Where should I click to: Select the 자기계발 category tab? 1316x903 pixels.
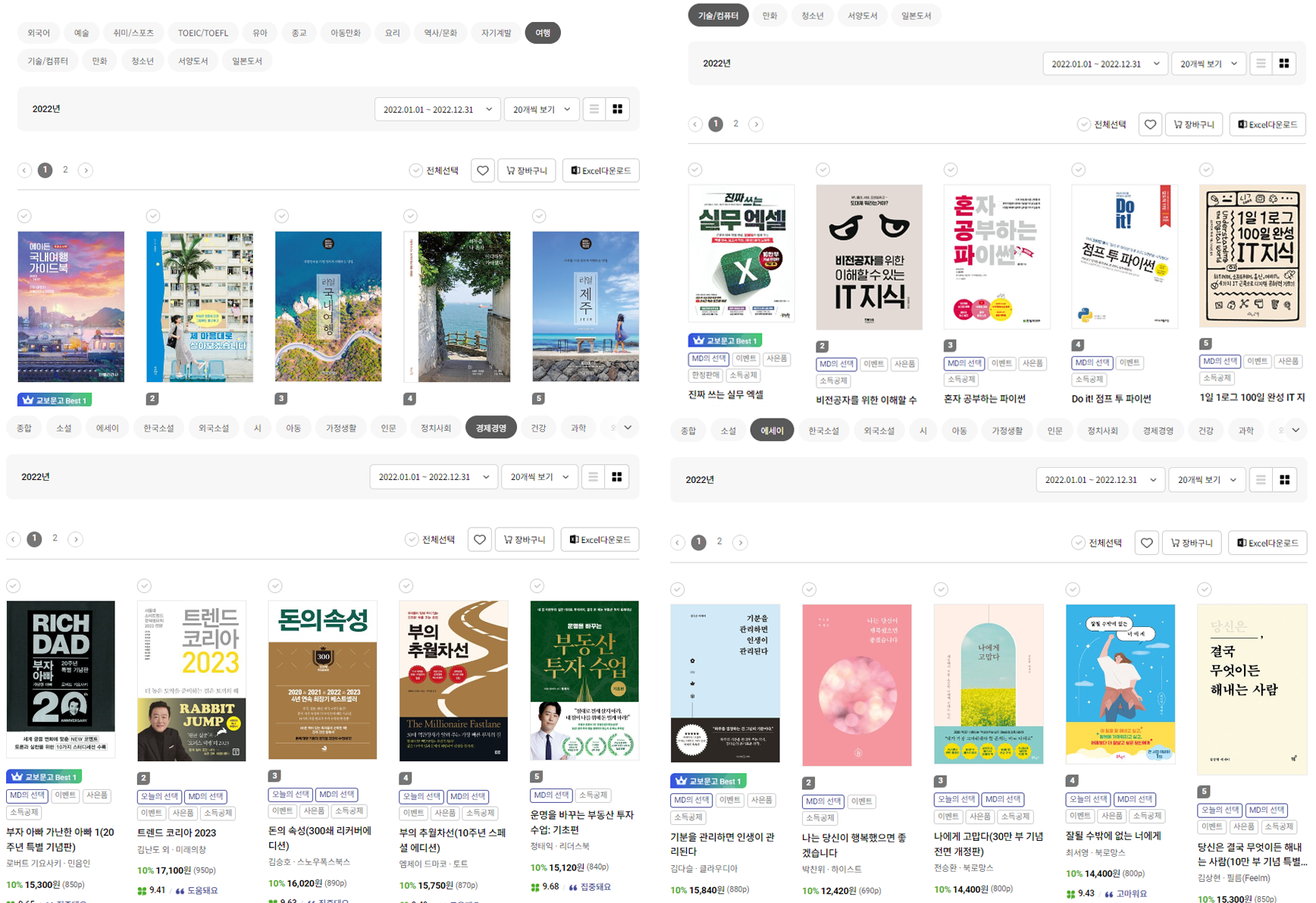(497, 33)
